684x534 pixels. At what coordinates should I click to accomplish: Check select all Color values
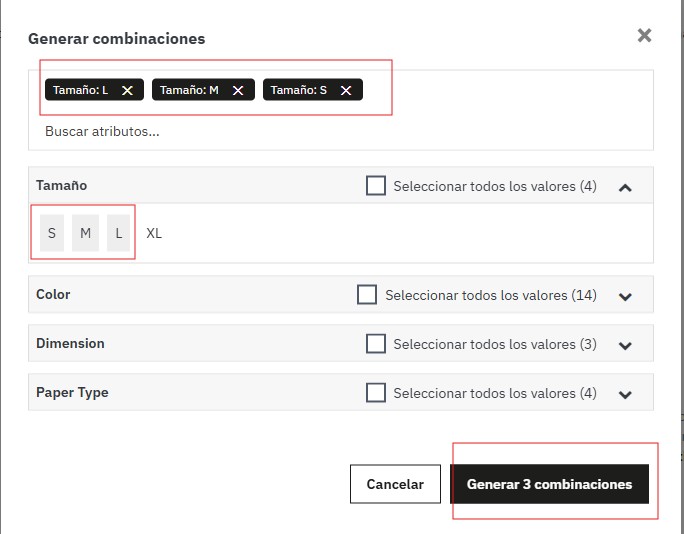coord(367,294)
